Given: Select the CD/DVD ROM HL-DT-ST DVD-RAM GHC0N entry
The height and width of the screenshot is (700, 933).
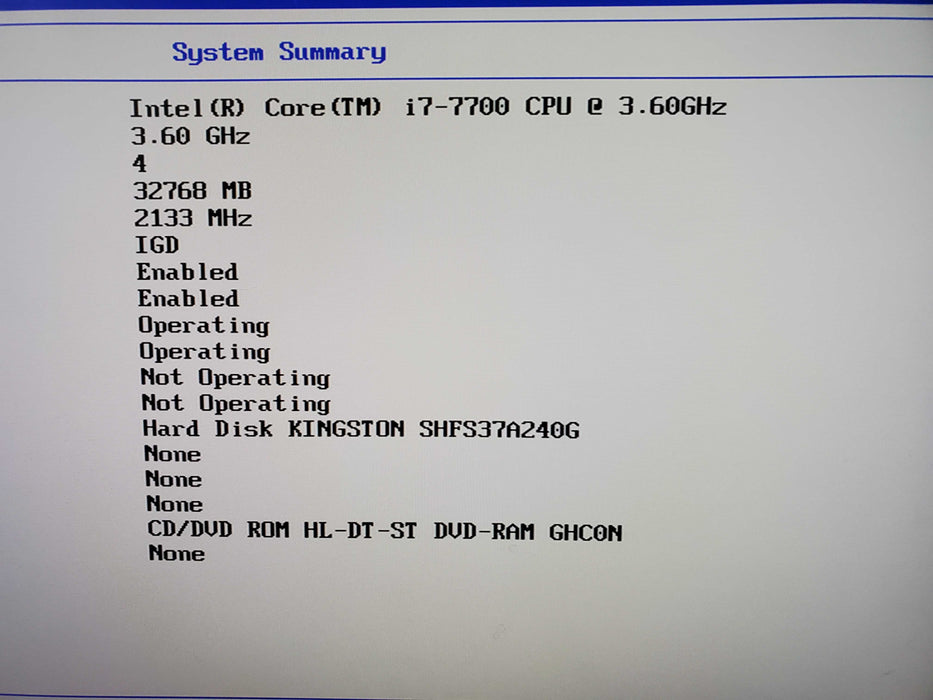Looking at the screenshot, I should pos(385,530).
